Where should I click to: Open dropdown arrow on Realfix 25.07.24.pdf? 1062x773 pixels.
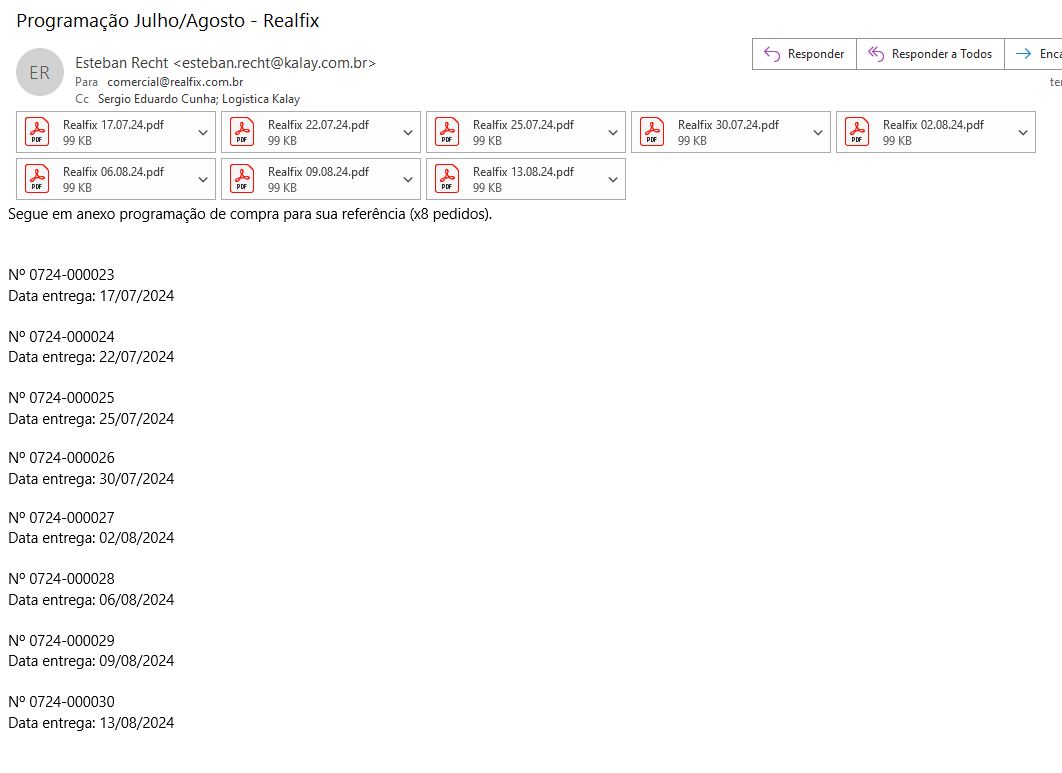pyautogui.click(x=614, y=132)
